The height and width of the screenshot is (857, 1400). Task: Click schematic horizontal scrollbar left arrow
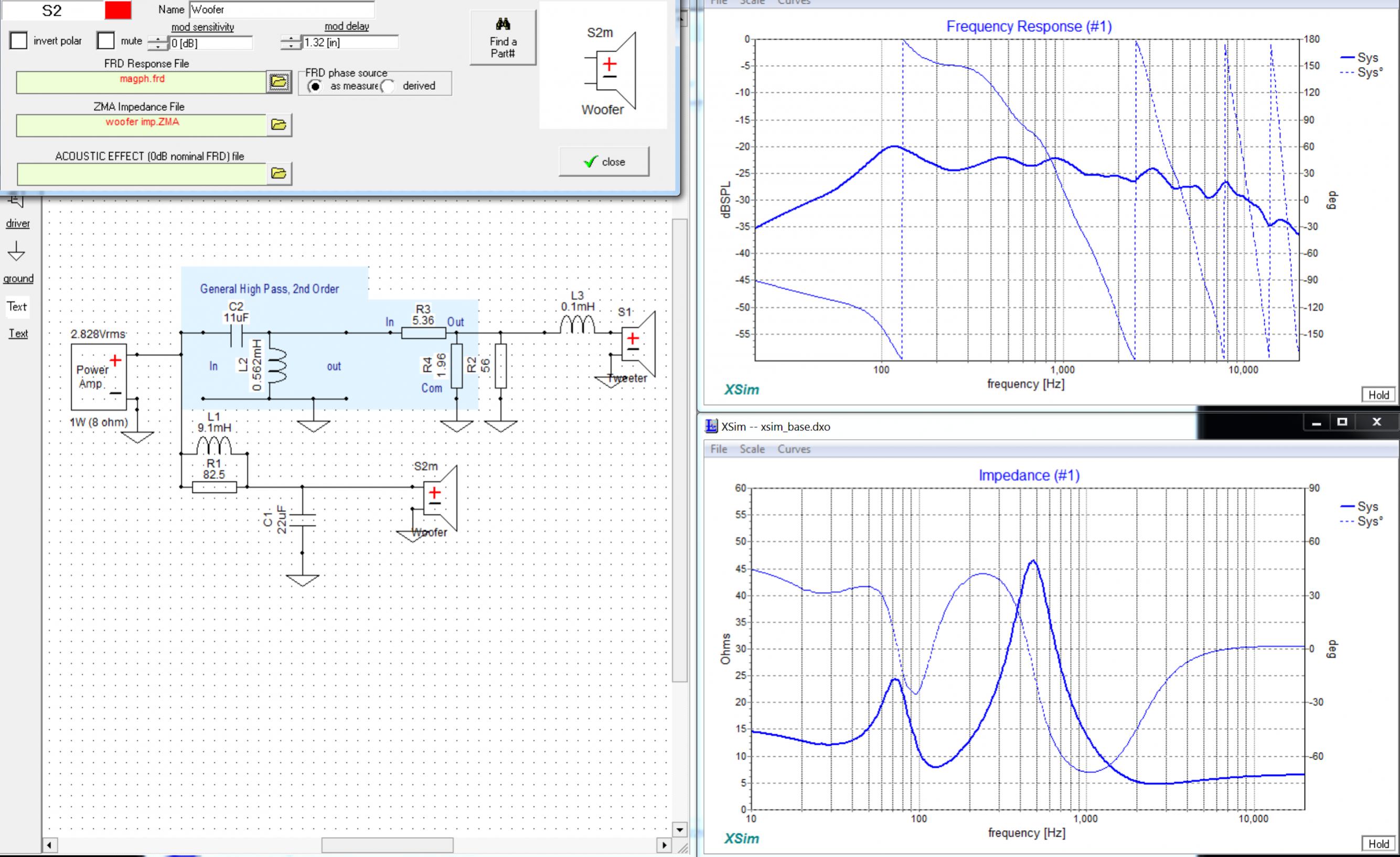click(49, 845)
